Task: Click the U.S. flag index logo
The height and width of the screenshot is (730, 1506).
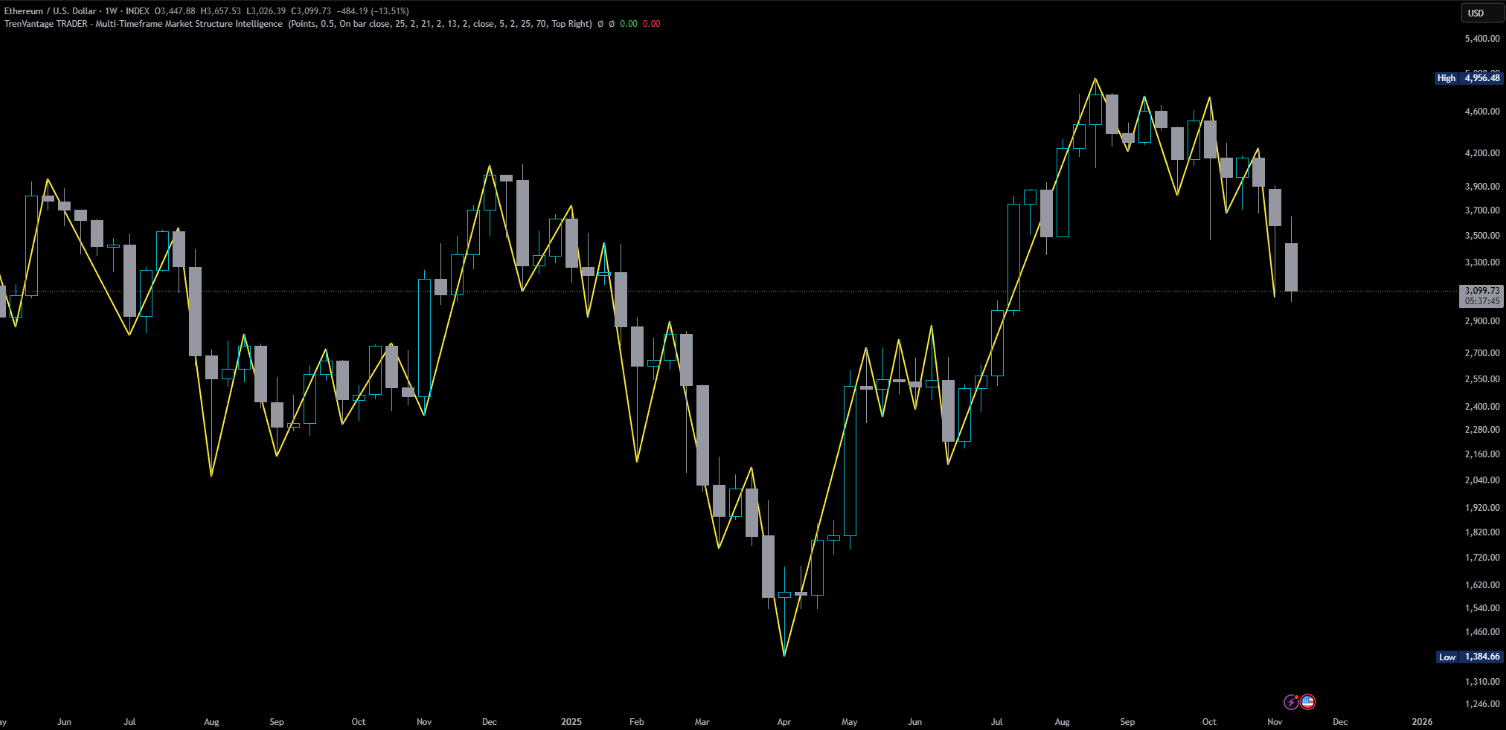Action: (x=1307, y=701)
